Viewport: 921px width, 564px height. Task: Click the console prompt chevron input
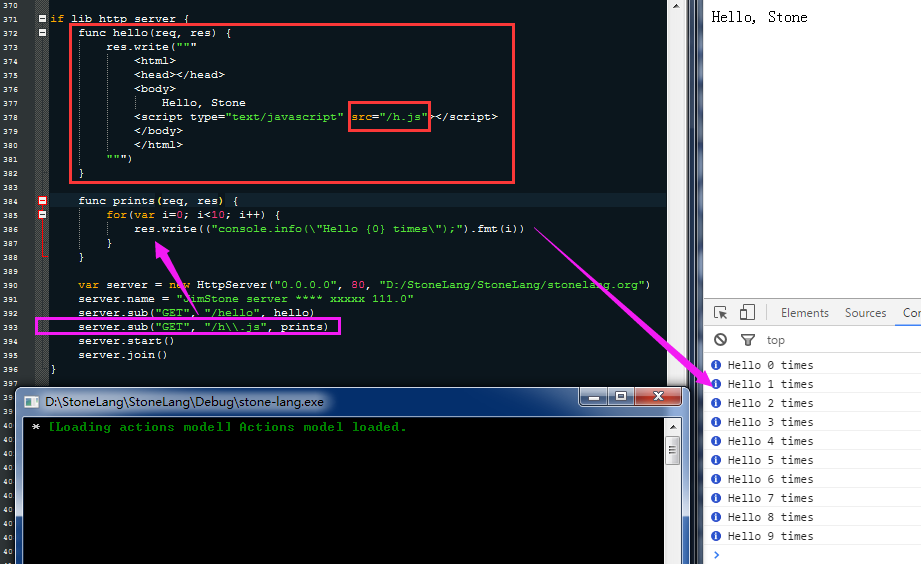(716, 555)
